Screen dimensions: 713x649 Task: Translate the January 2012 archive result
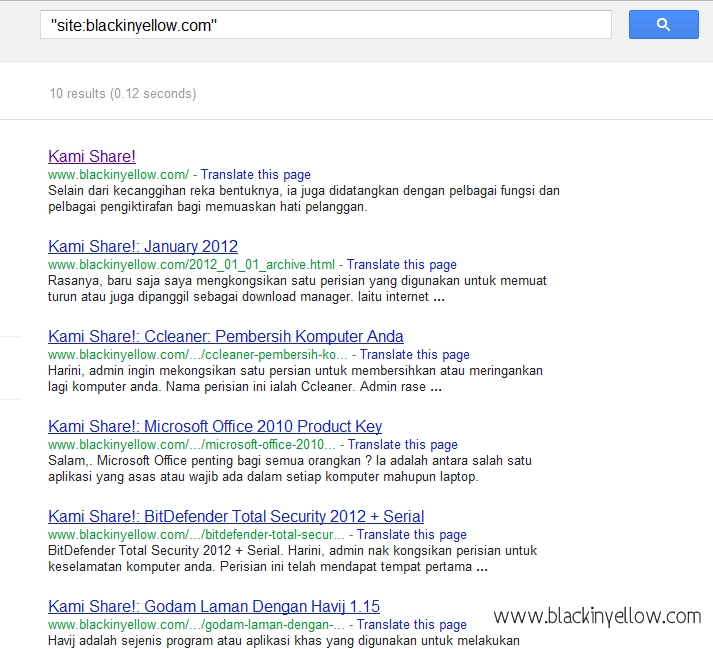(x=402, y=265)
